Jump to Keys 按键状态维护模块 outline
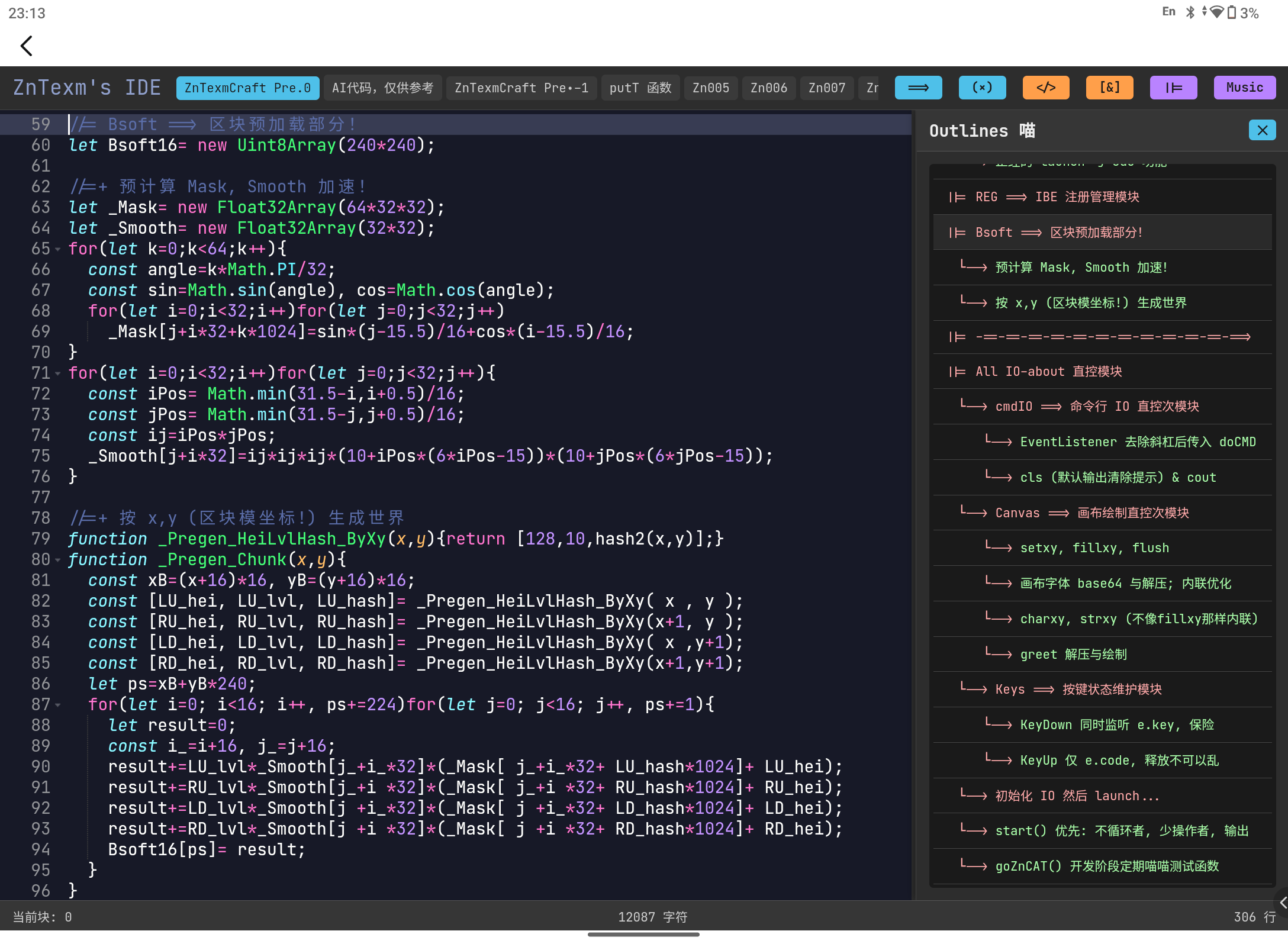The image size is (1288, 947). tap(1102, 690)
